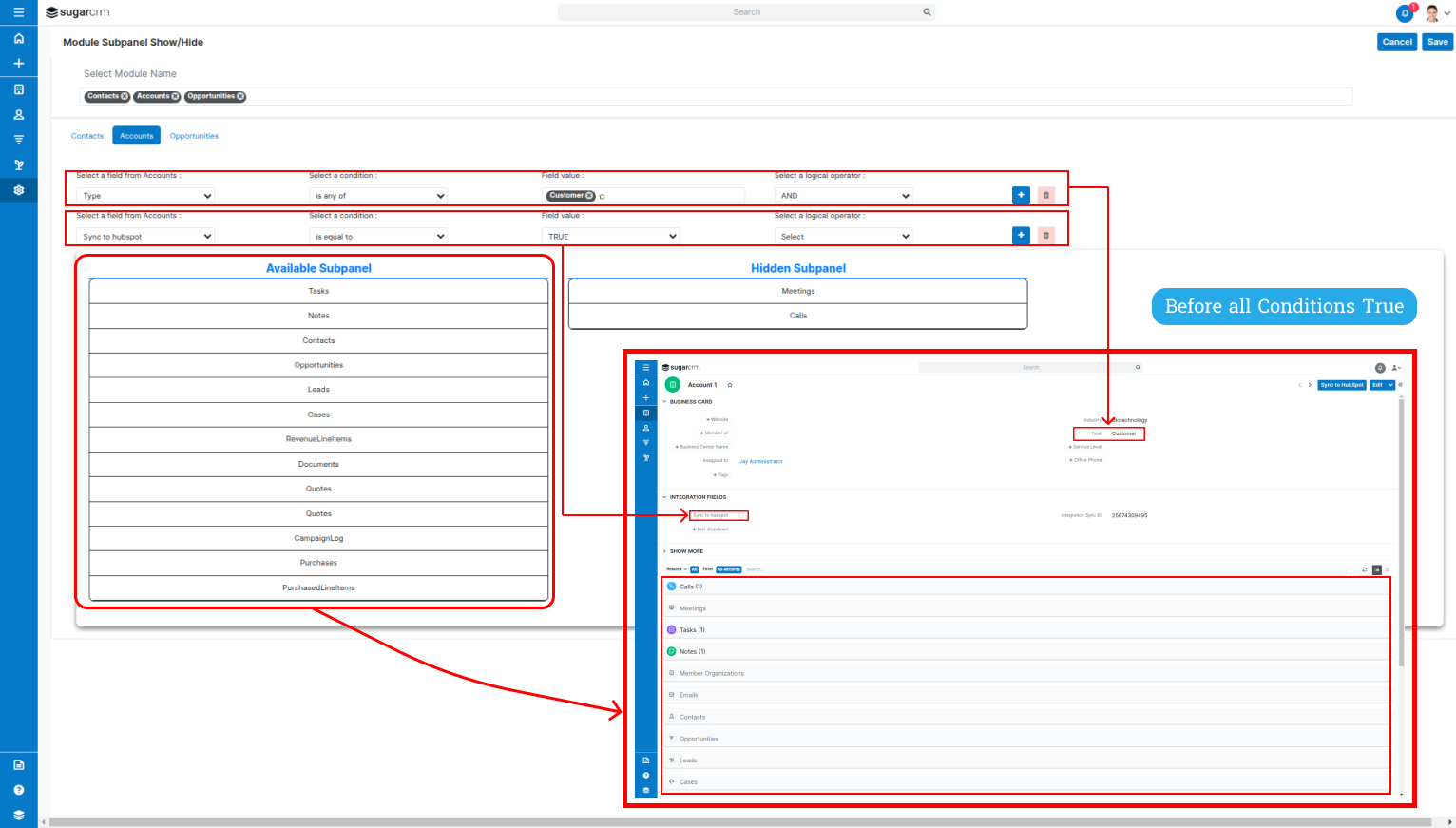Open the user avatar profile menu

1436,13
